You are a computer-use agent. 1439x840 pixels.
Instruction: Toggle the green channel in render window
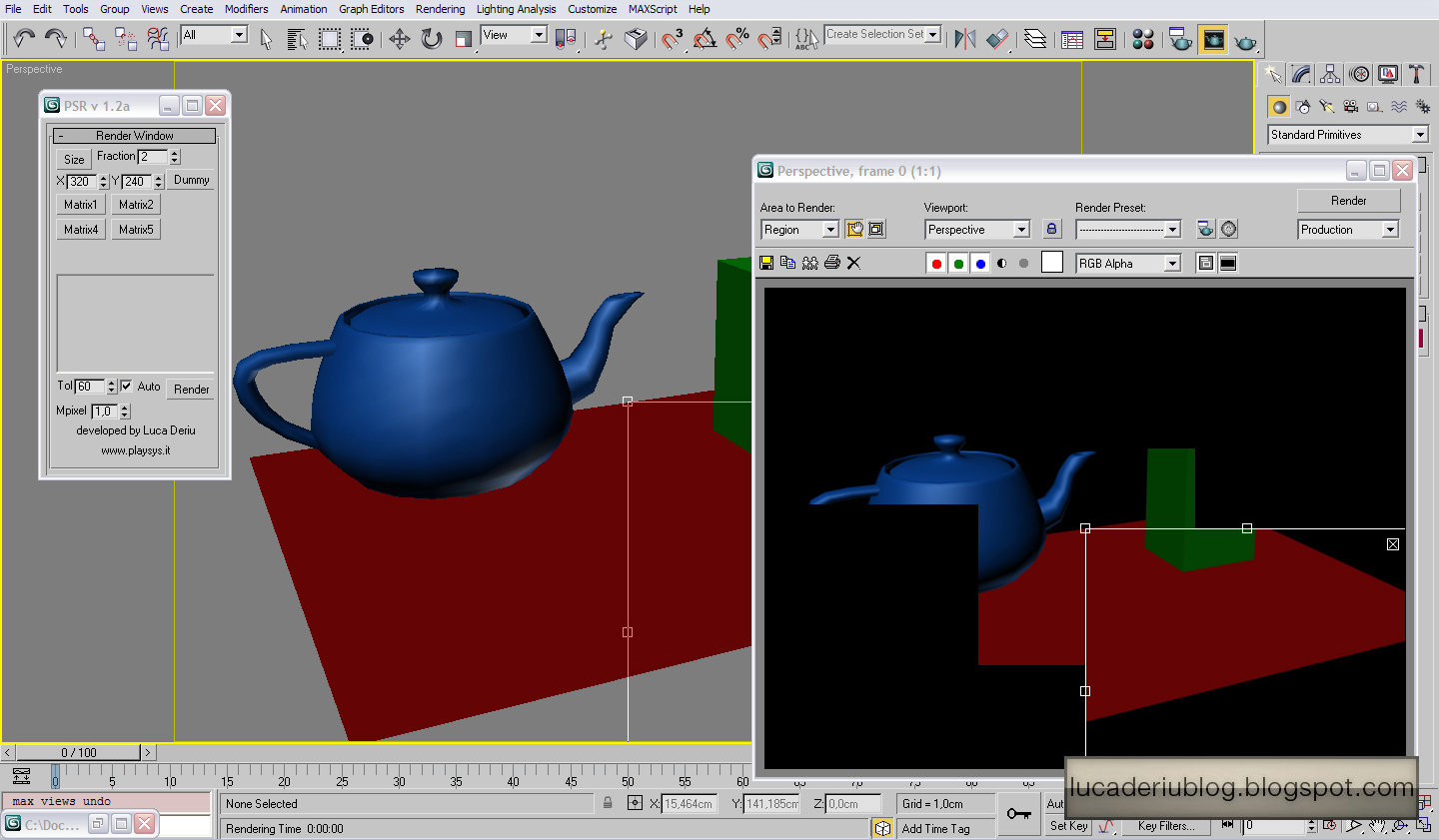pyautogui.click(x=958, y=264)
